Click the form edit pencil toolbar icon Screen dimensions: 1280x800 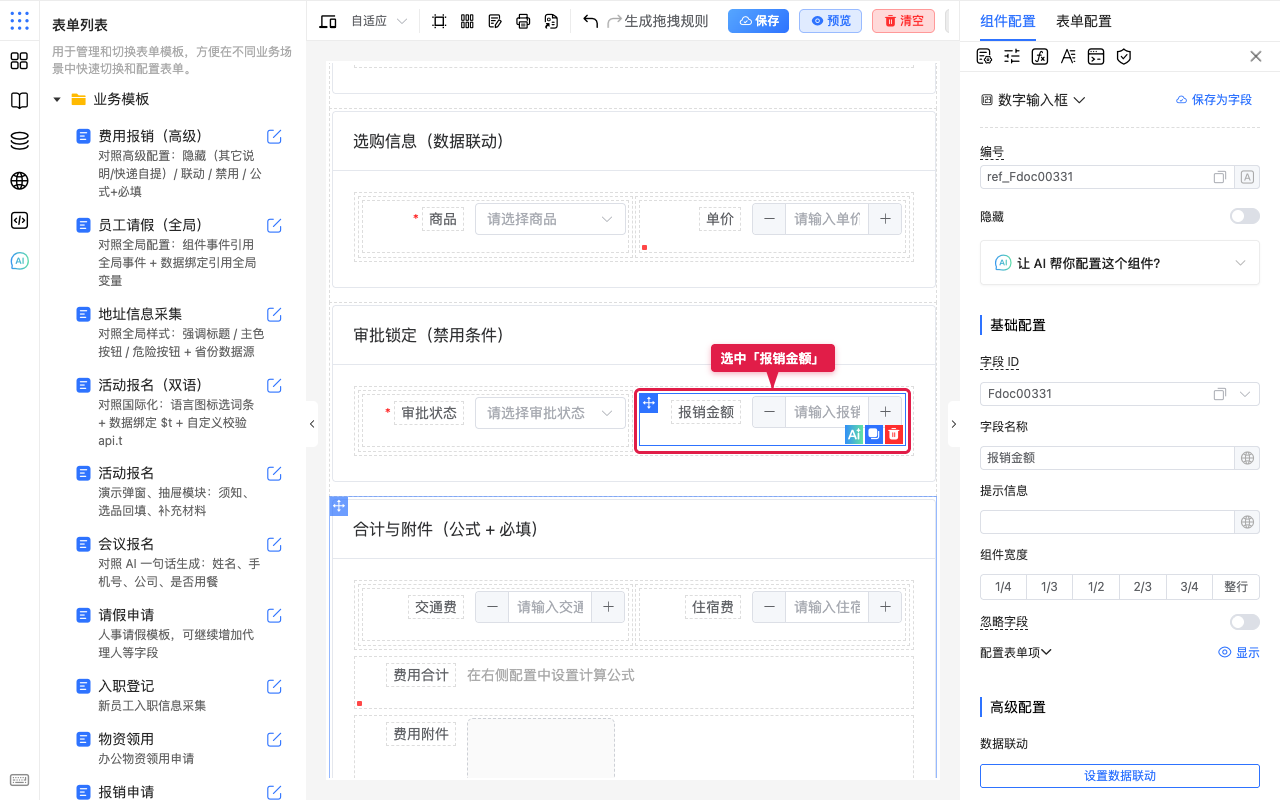(x=495, y=21)
